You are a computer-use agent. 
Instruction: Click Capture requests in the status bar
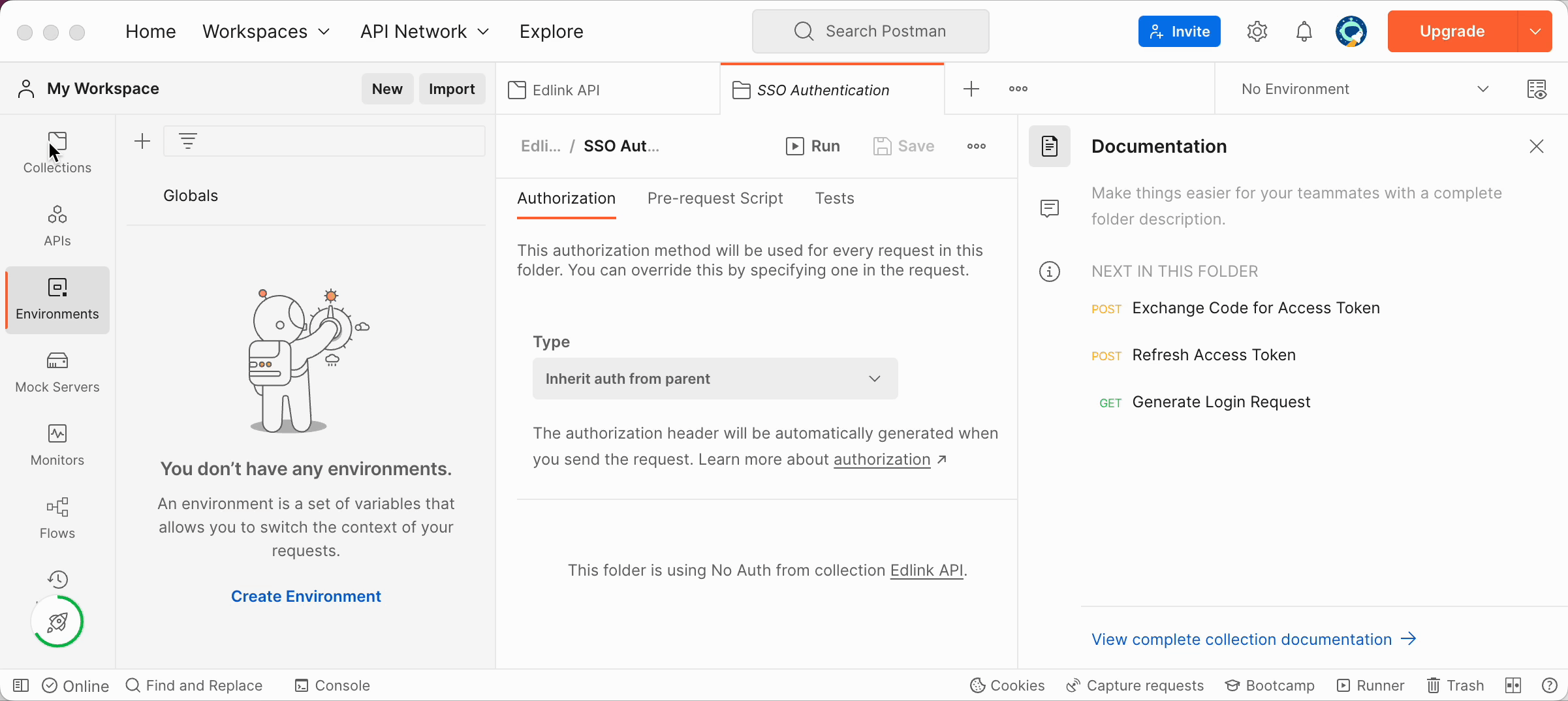[x=1135, y=685]
